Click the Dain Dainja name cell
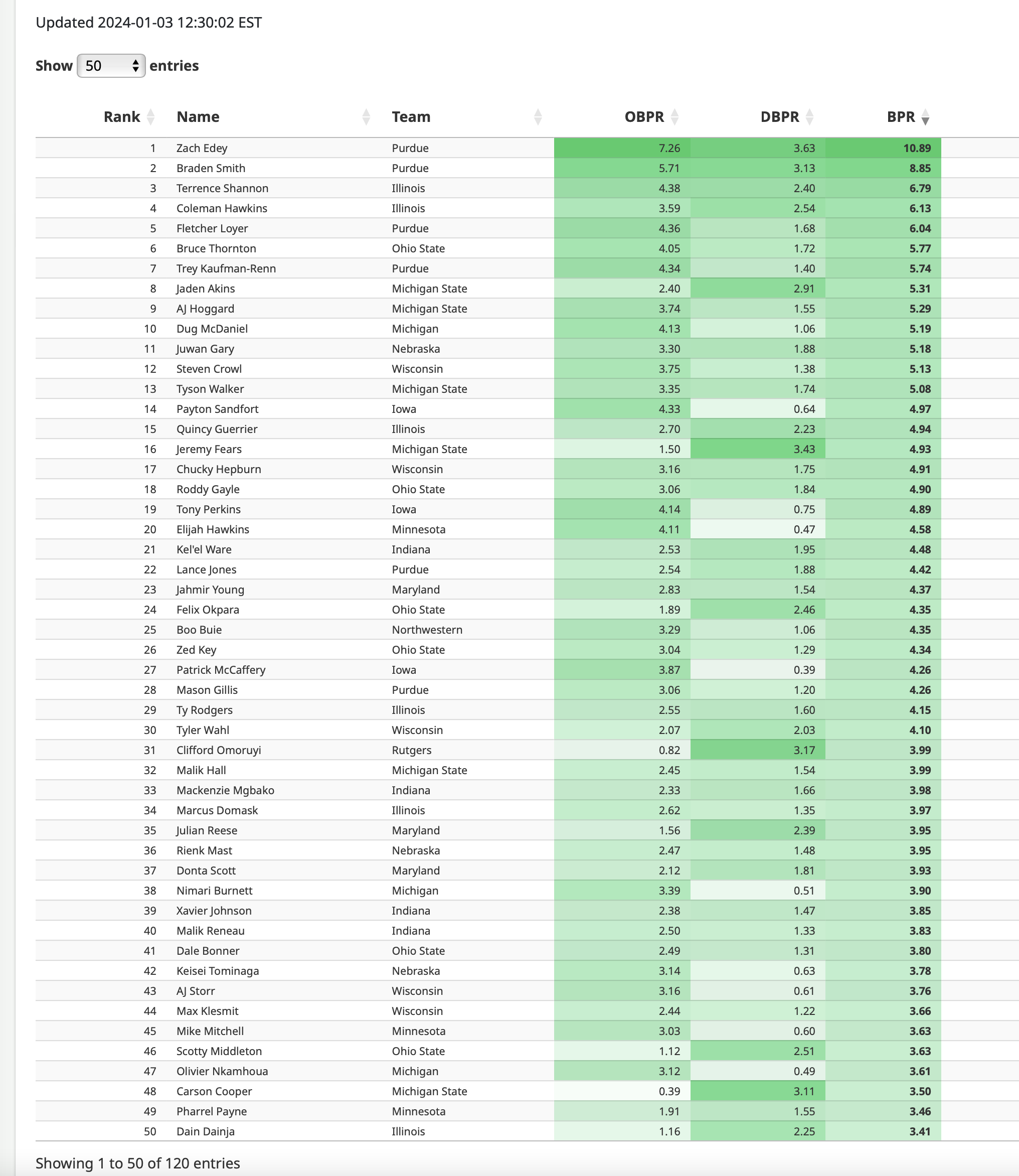Viewport: 1019px width, 1176px height. click(x=205, y=1132)
